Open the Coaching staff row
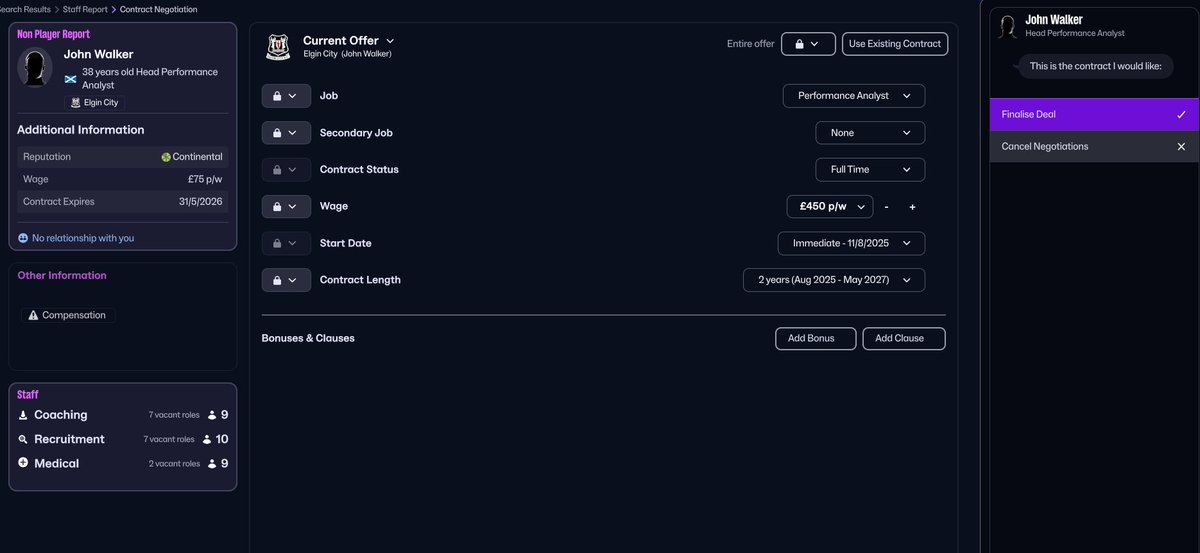Screen dimensions: 1200x553 pyautogui.click(x=123, y=415)
